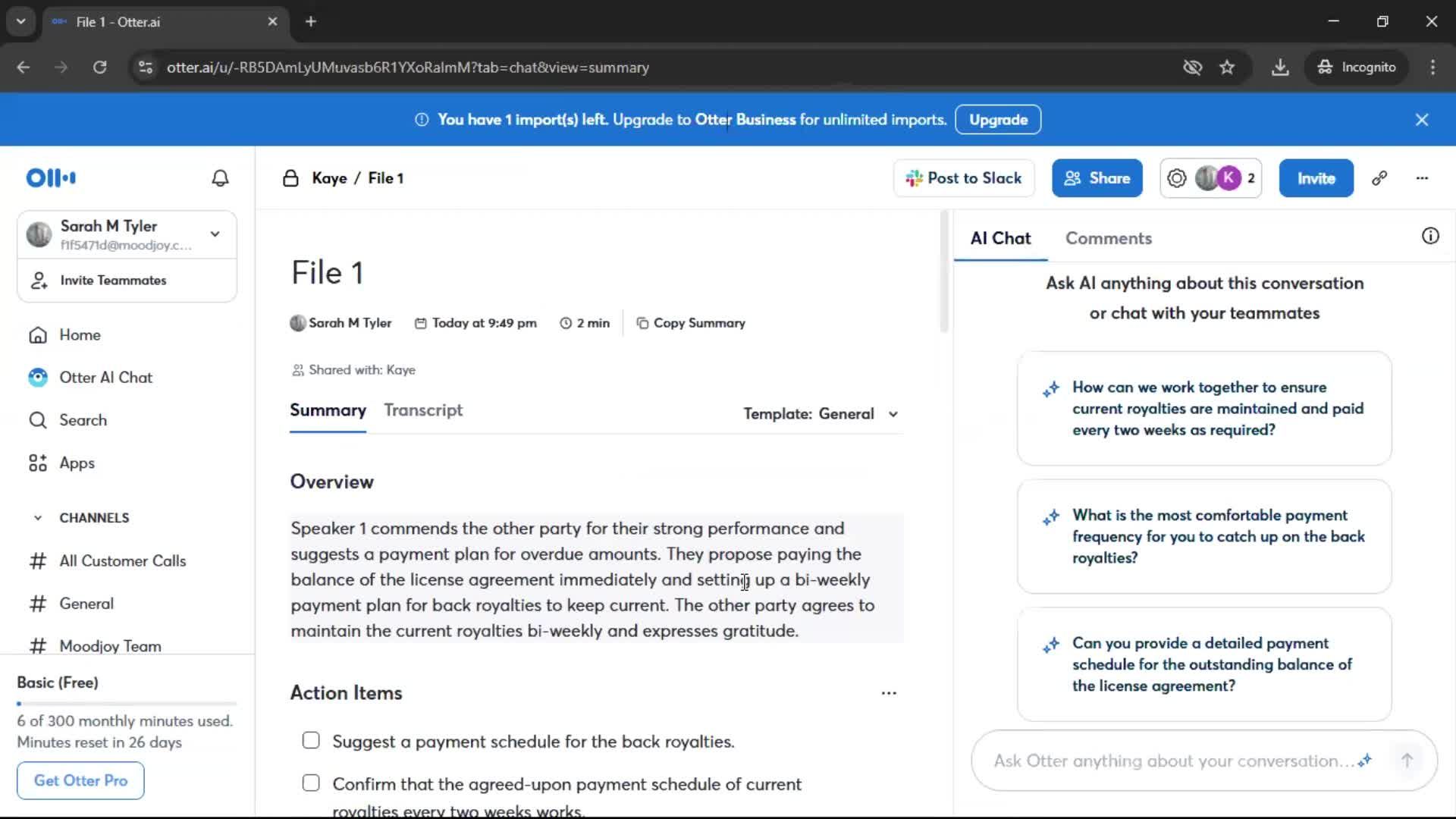Click the Otter logo in sidebar
Image resolution: width=1456 pixels, height=819 pixels.
coord(51,178)
